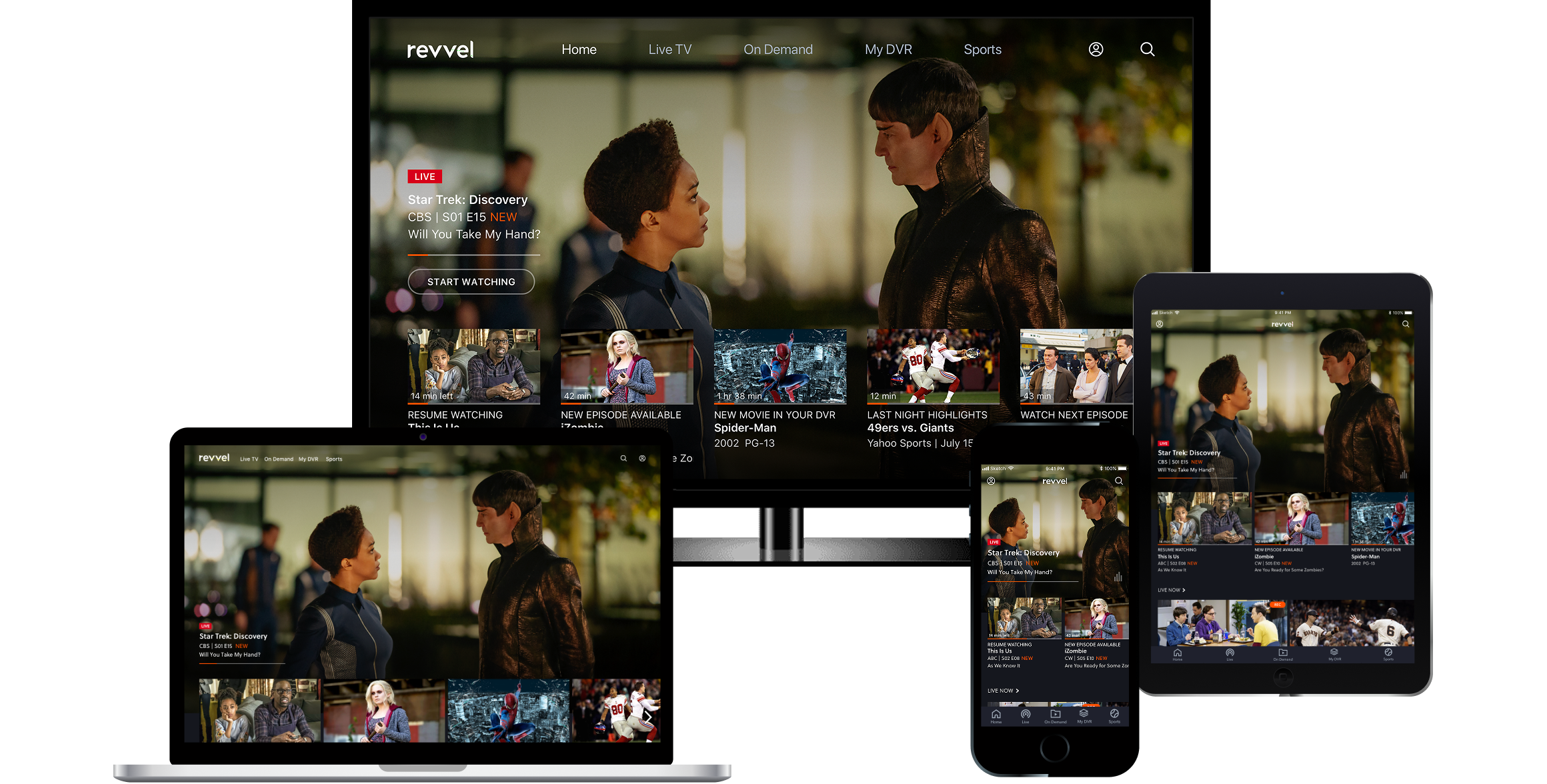Select the Home tab on the TV

pyautogui.click(x=579, y=49)
